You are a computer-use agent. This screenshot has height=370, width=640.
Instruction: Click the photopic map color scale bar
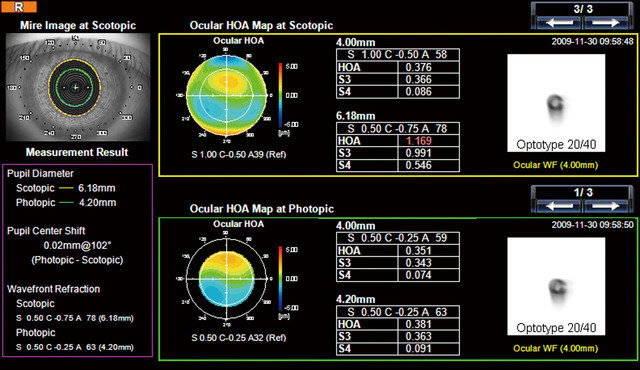pos(281,279)
